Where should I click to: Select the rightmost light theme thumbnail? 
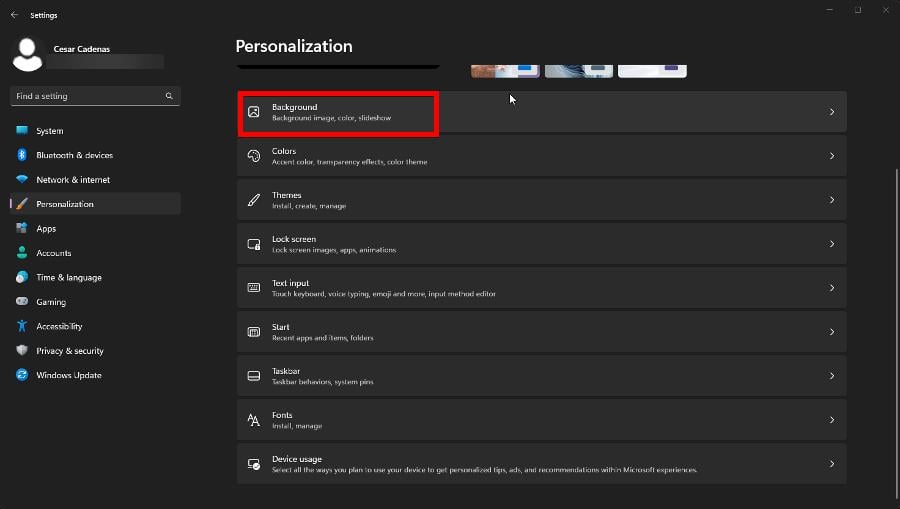[652, 71]
